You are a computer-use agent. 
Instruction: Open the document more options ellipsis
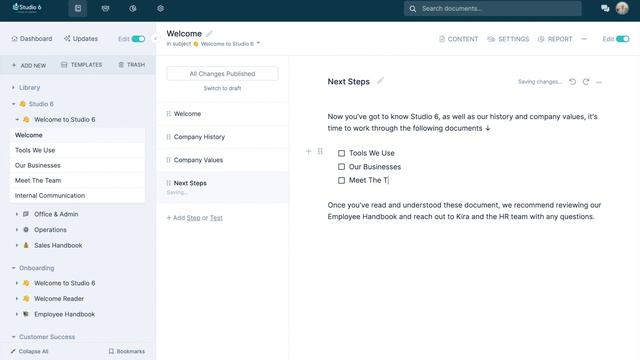pos(584,39)
